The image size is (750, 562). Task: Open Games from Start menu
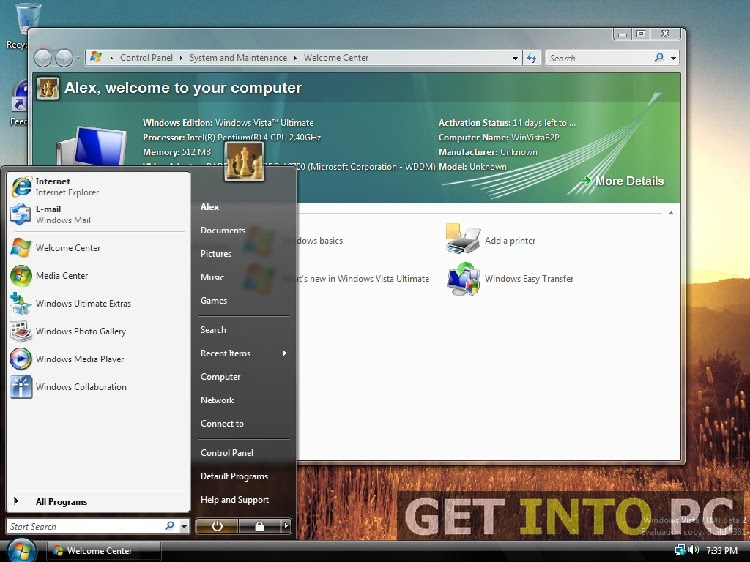(x=213, y=300)
